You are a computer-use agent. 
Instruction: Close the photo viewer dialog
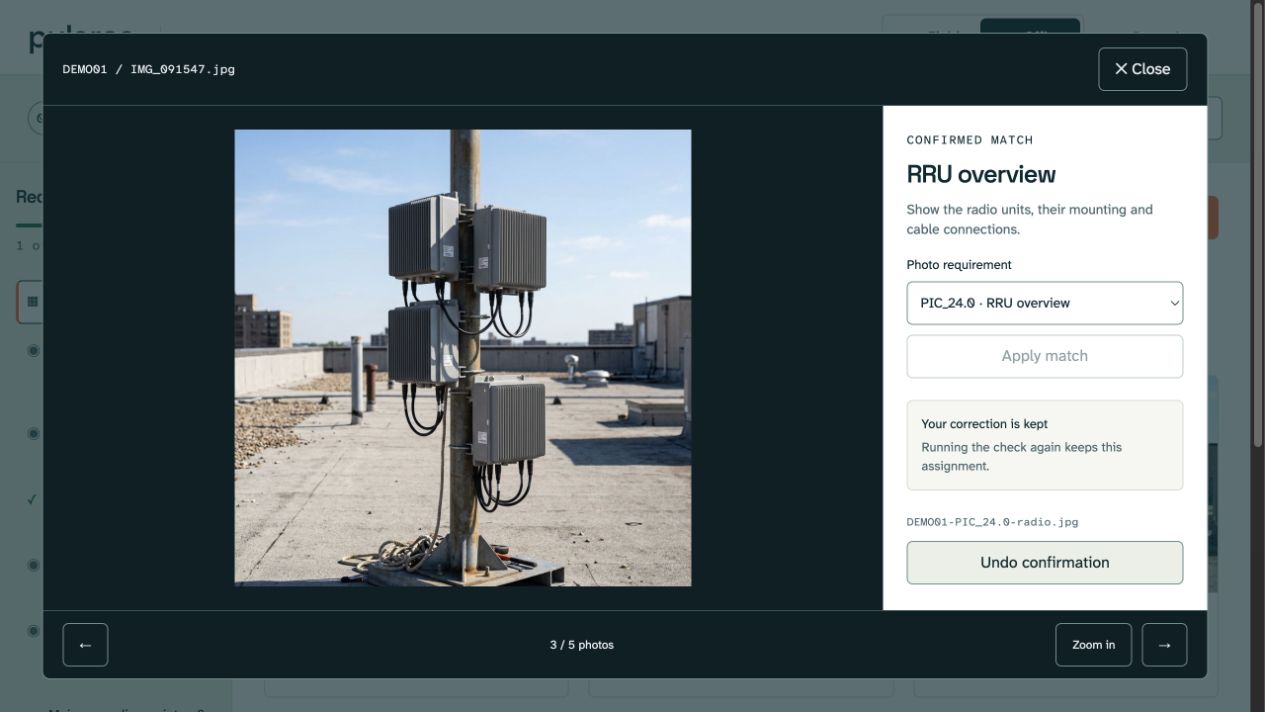coord(1142,69)
